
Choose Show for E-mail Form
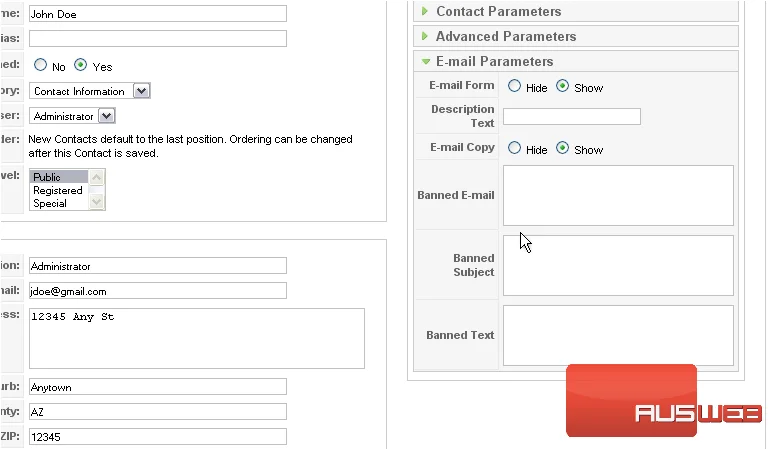click(x=562, y=86)
